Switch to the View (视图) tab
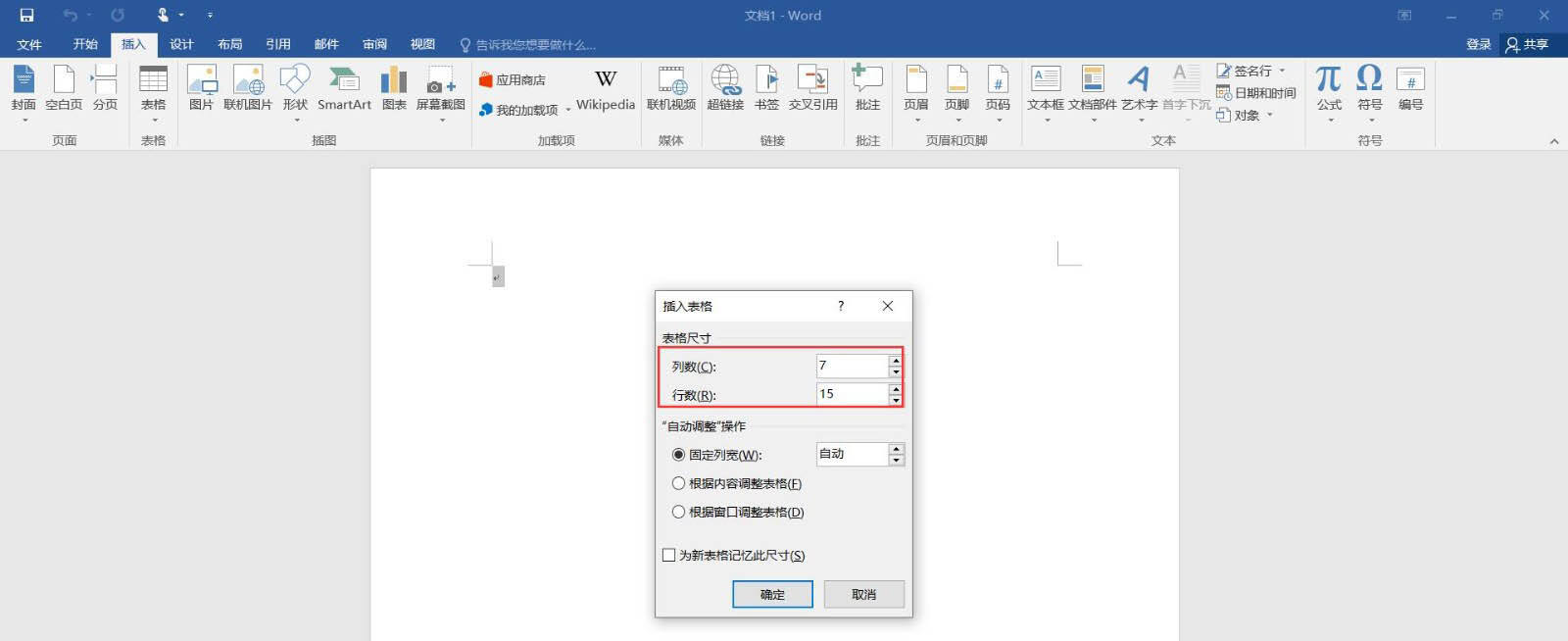 pyautogui.click(x=422, y=44)
